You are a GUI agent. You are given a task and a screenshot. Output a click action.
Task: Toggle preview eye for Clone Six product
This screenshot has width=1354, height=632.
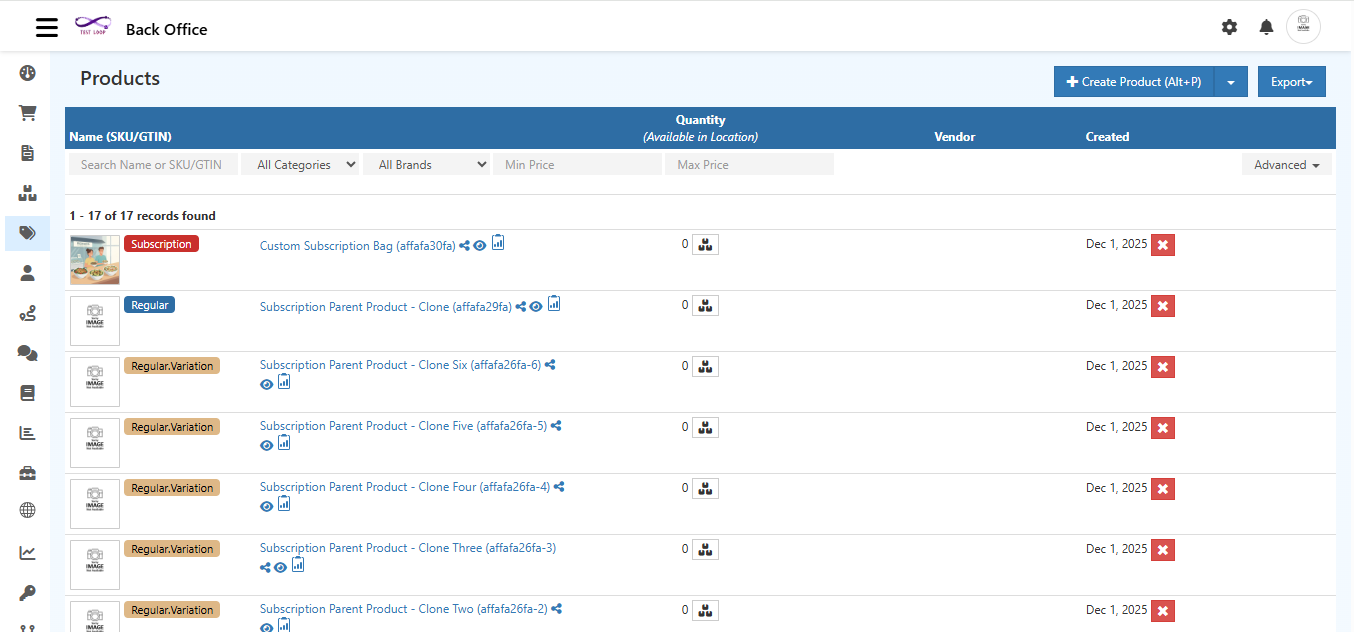click(x=266, y=384)
